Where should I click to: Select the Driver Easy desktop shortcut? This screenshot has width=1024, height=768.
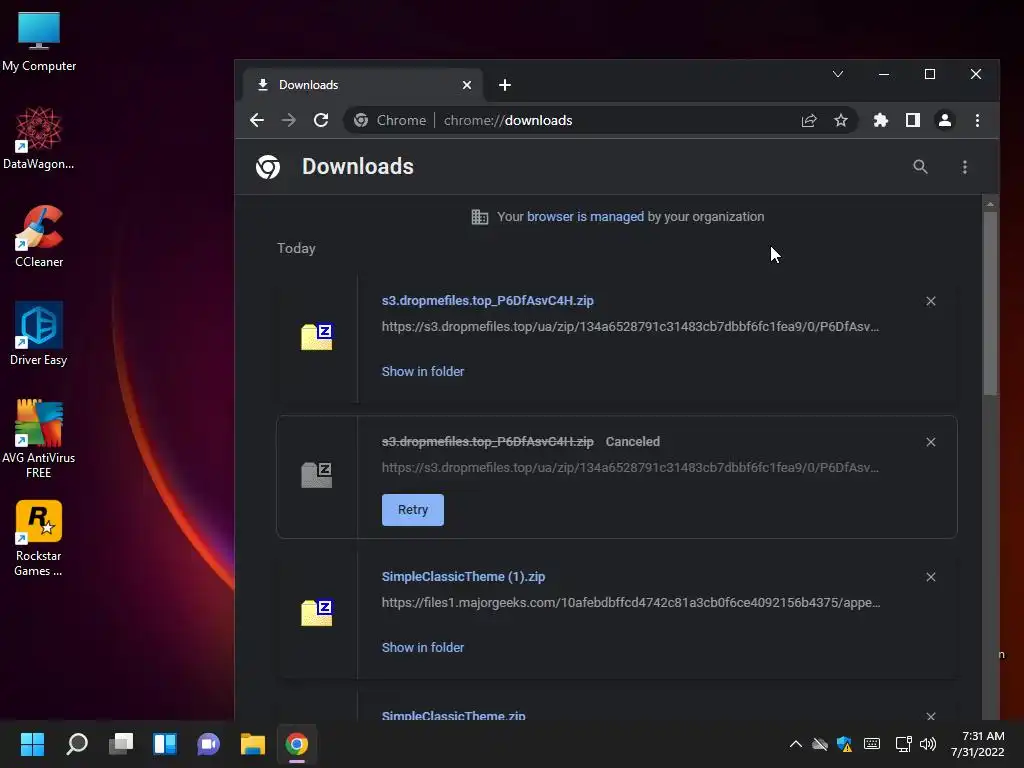point(39,334)
